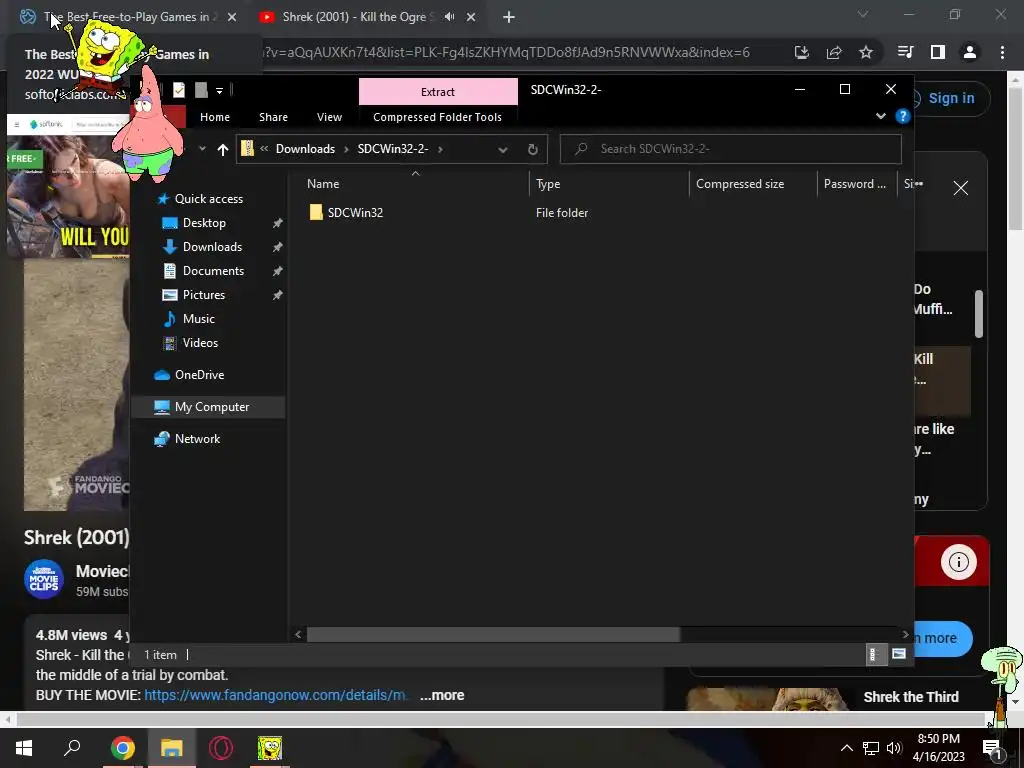Viewport: 1024px width, 768px height.
Task: Select Downloads in the address breadcrumb
Action: point(305,149)
